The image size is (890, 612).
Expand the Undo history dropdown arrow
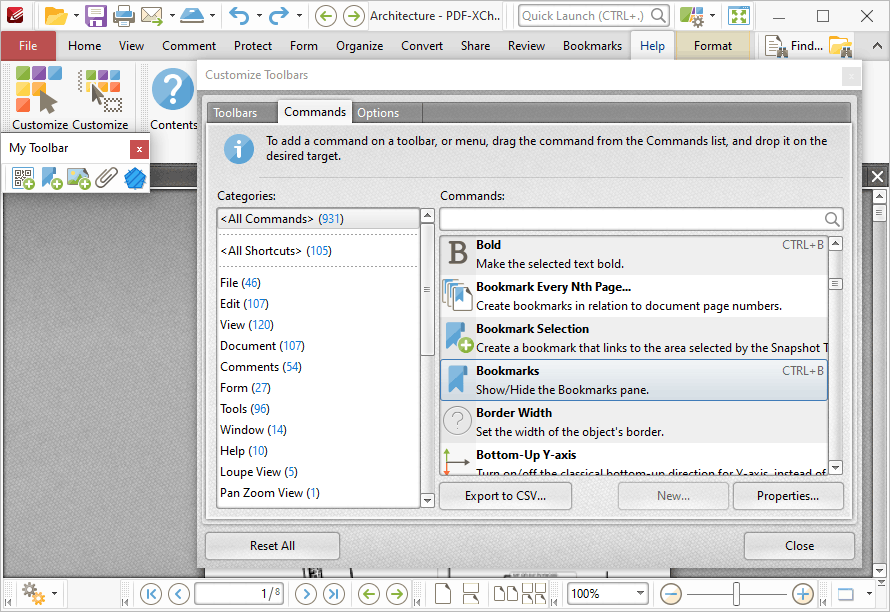[x=259, y=16]
